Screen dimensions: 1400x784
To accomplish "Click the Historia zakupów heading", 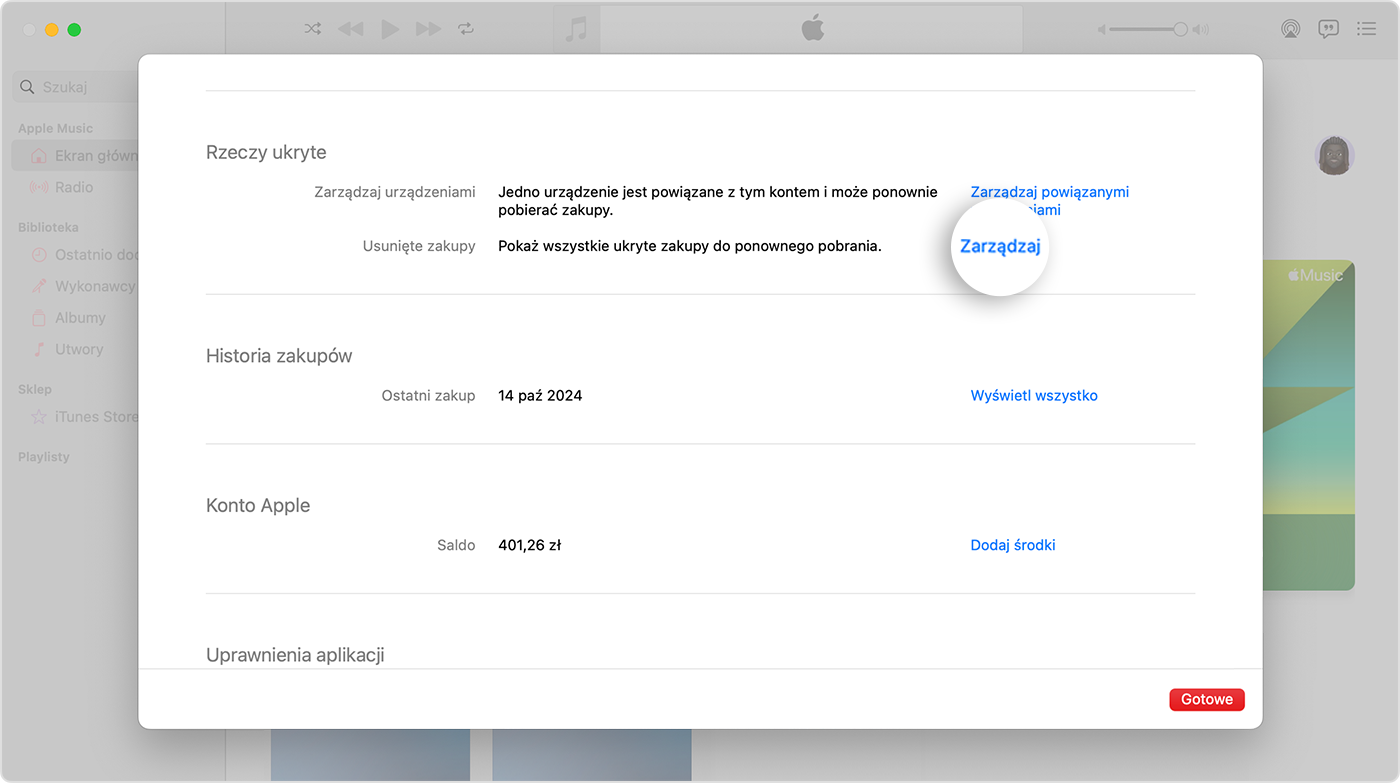I will tap(279, 356).
